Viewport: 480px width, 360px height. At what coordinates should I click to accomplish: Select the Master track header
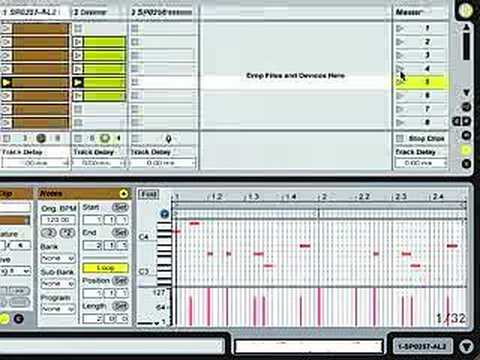[421, 12]
